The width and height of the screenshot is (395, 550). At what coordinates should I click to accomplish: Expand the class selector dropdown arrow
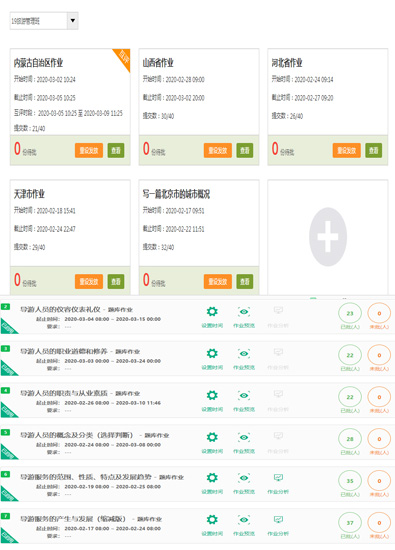(x=73, y=20)
